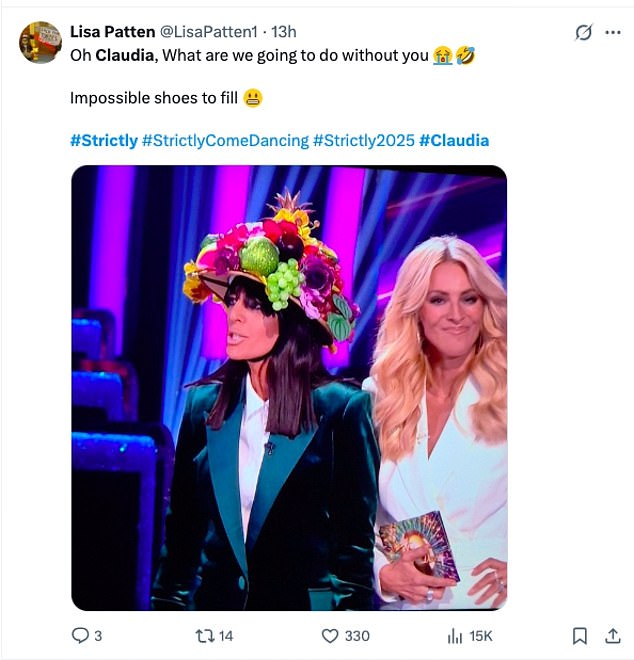Viewport: 634px width, 660px height.
Task: Click the 330 likes count
Action: (357, 635)
